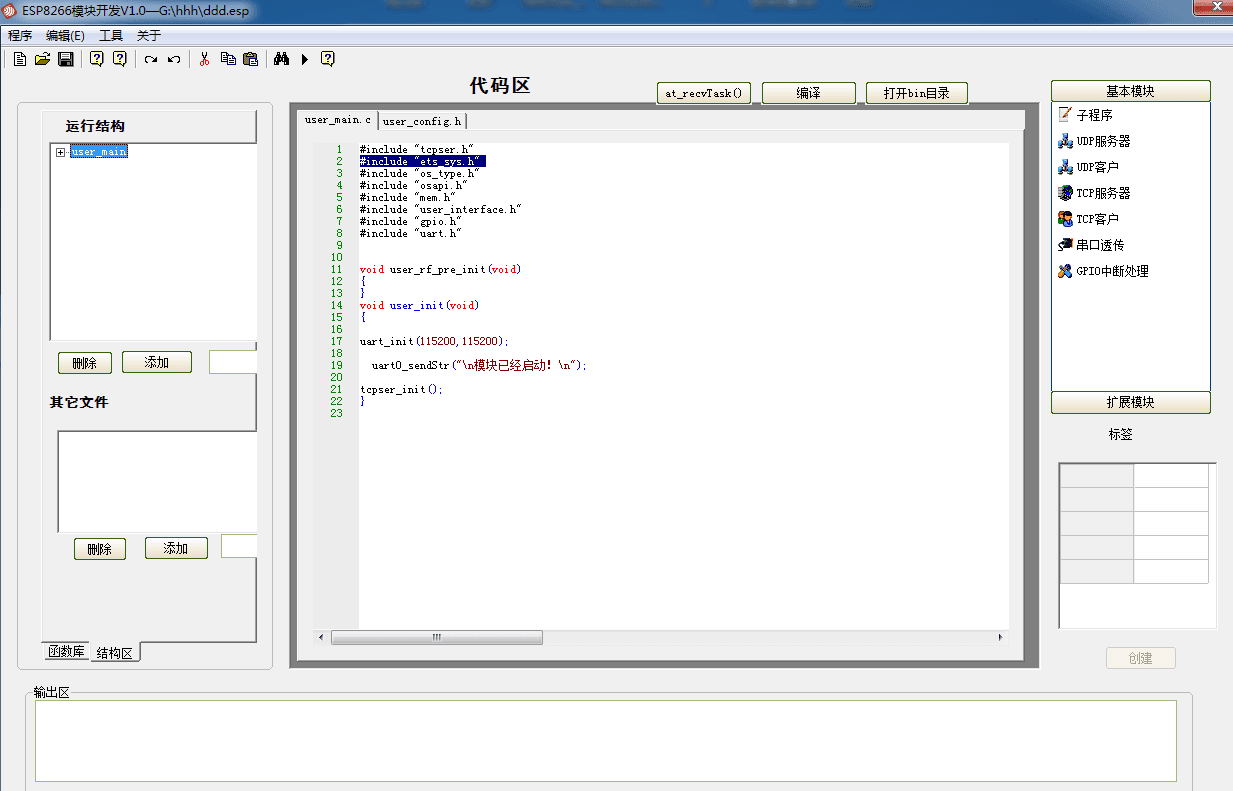Select the TCP服务器 module icon
The image size is (1233, 791).
[1065, 193]
